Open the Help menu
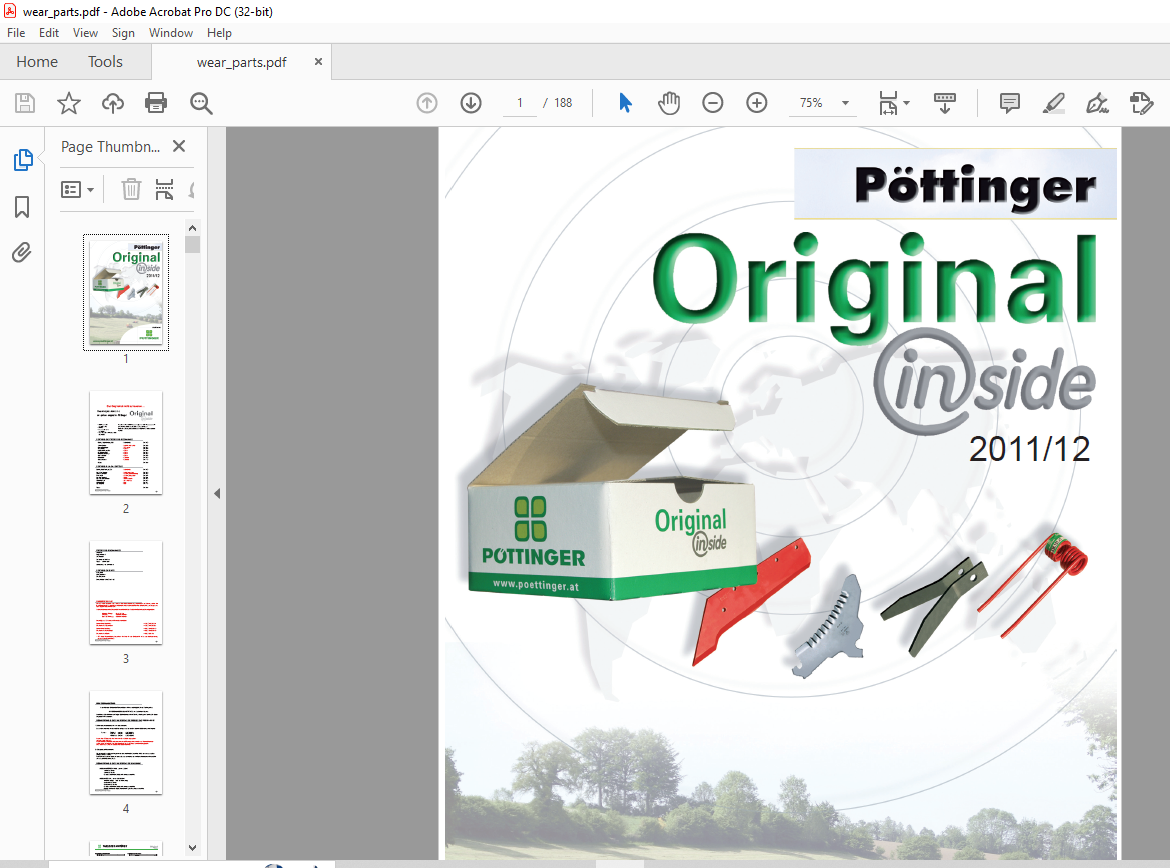Screen dimensions: 1170x868 click(219, 33)
